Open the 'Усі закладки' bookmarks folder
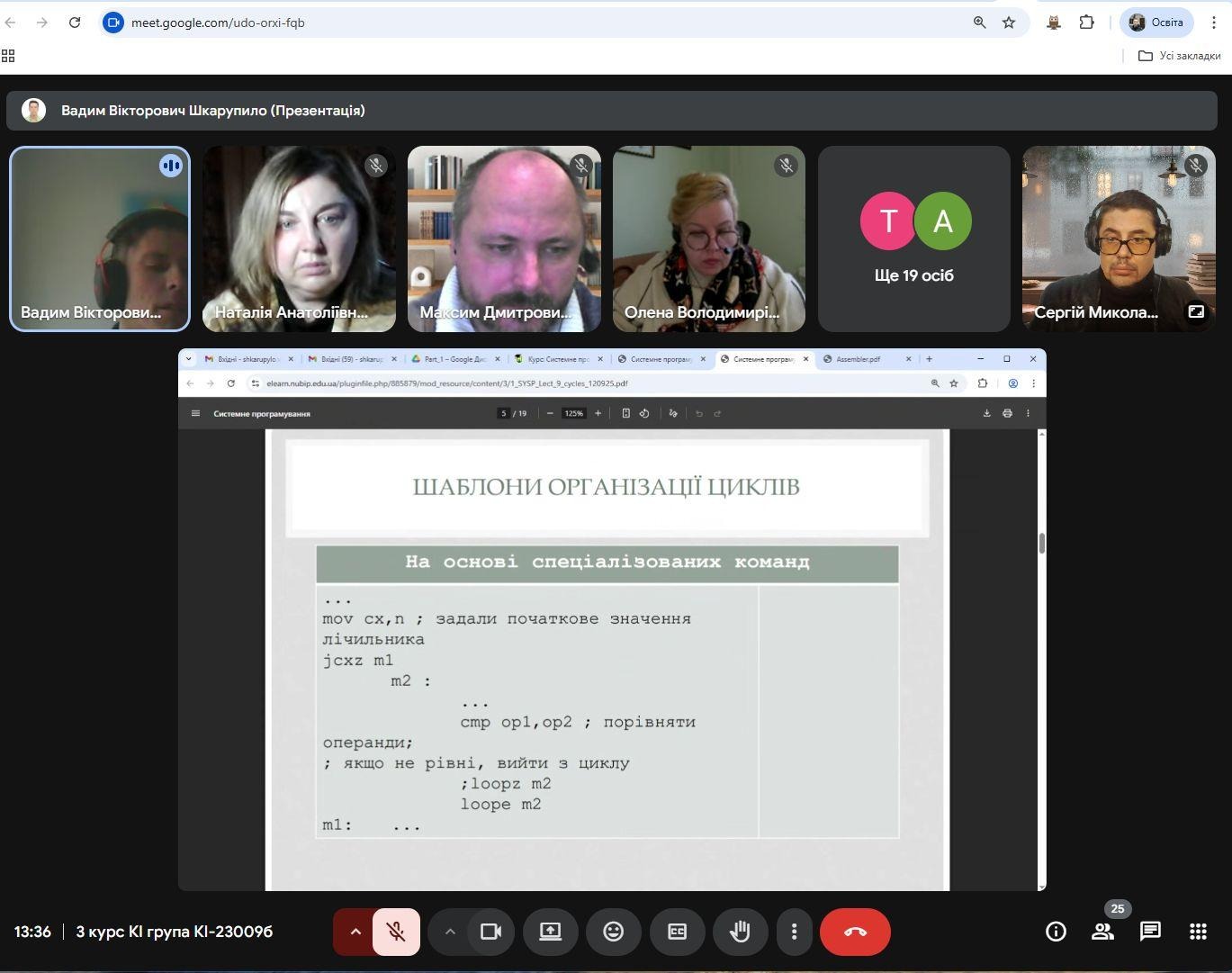1232x973 pixels. click(1180, 56)
